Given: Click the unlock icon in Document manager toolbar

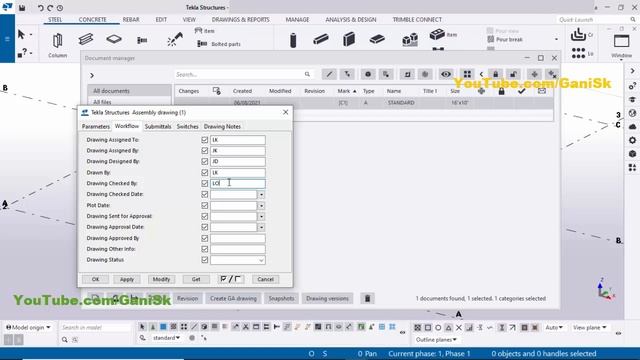Looking at the screenshot, I should click(x=513, y=74).
